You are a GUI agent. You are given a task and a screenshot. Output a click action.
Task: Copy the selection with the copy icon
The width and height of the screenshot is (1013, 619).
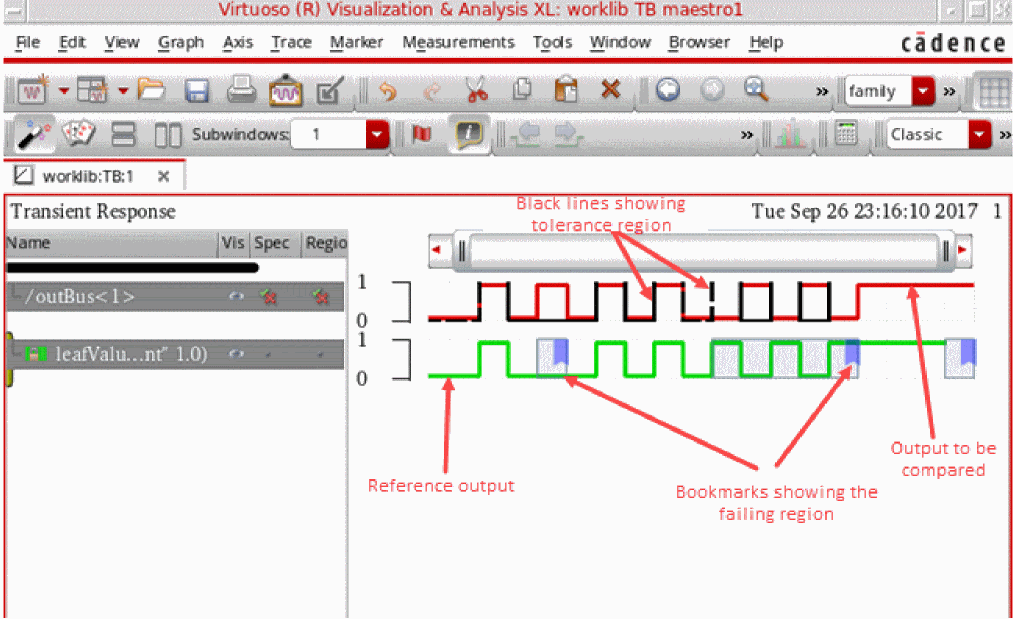[522, 90]
